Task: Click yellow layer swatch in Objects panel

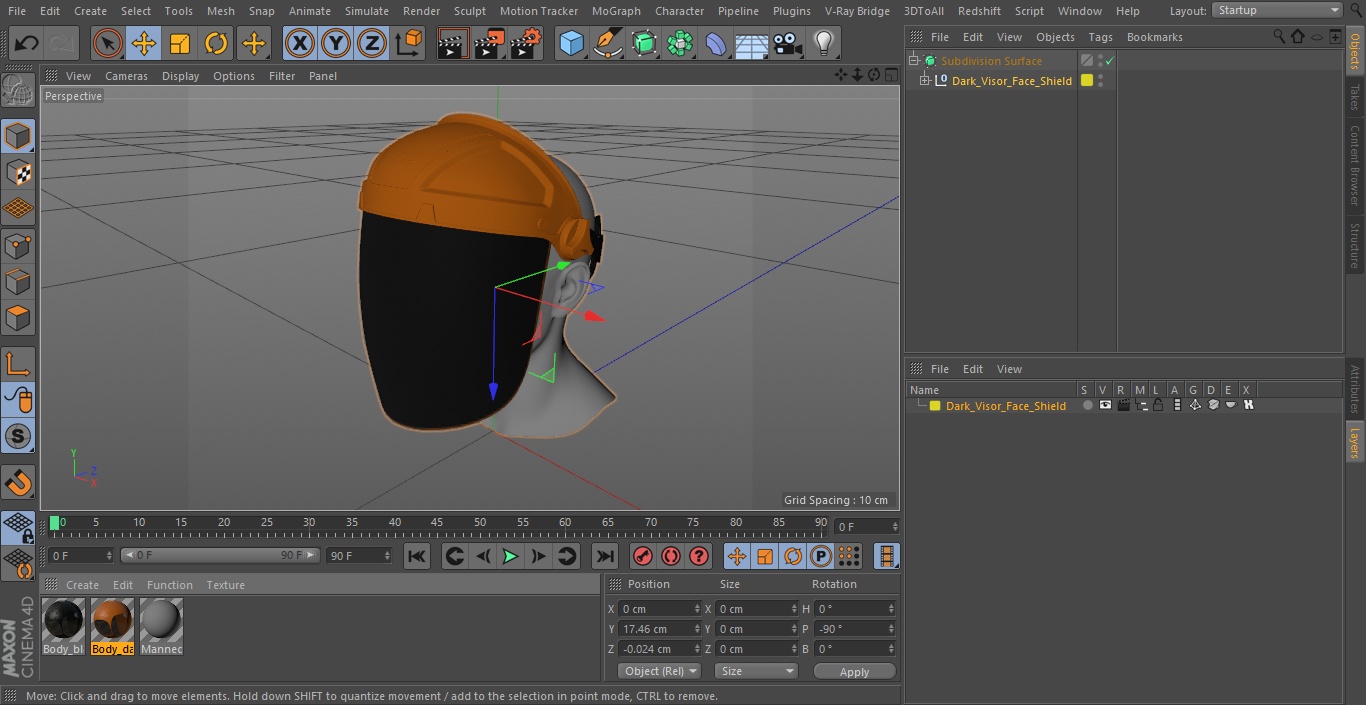Action: 1087,81
